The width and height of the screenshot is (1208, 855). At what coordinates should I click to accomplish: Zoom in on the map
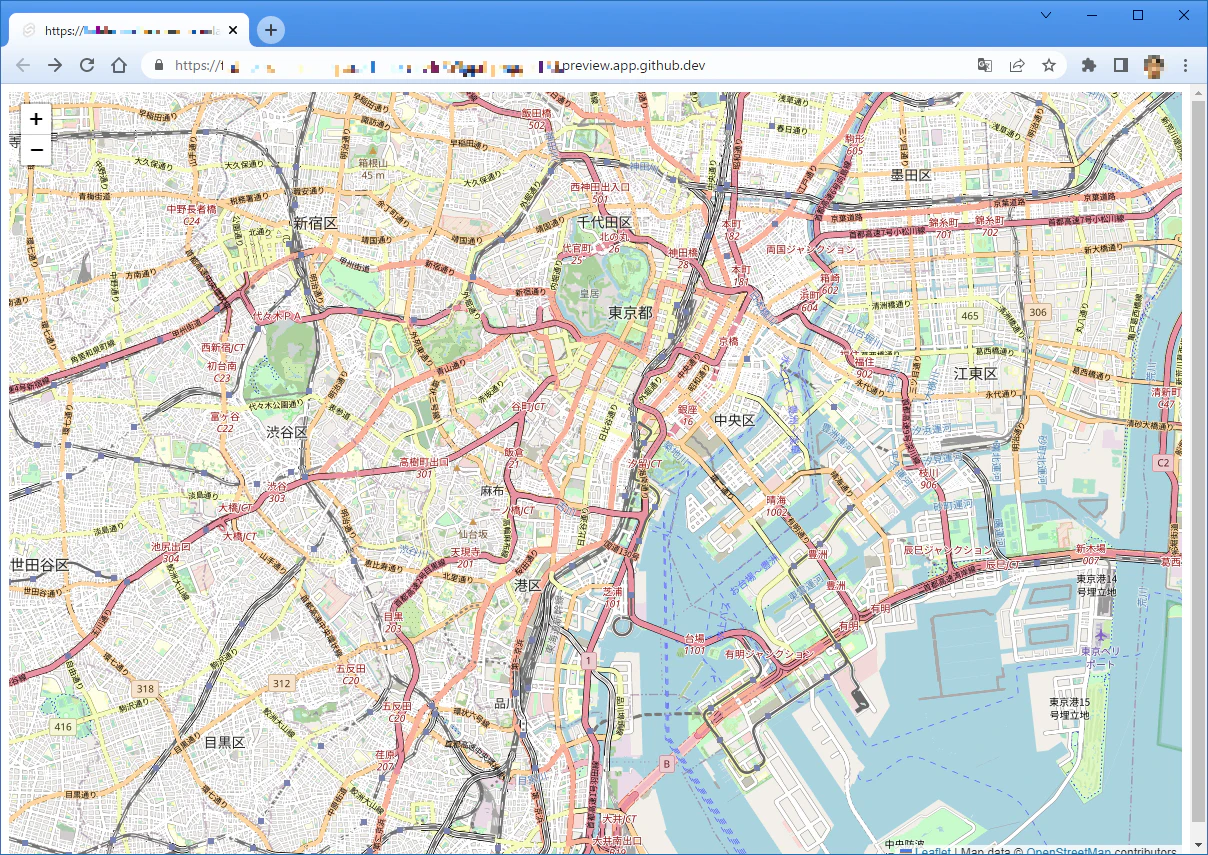point(36,119)
